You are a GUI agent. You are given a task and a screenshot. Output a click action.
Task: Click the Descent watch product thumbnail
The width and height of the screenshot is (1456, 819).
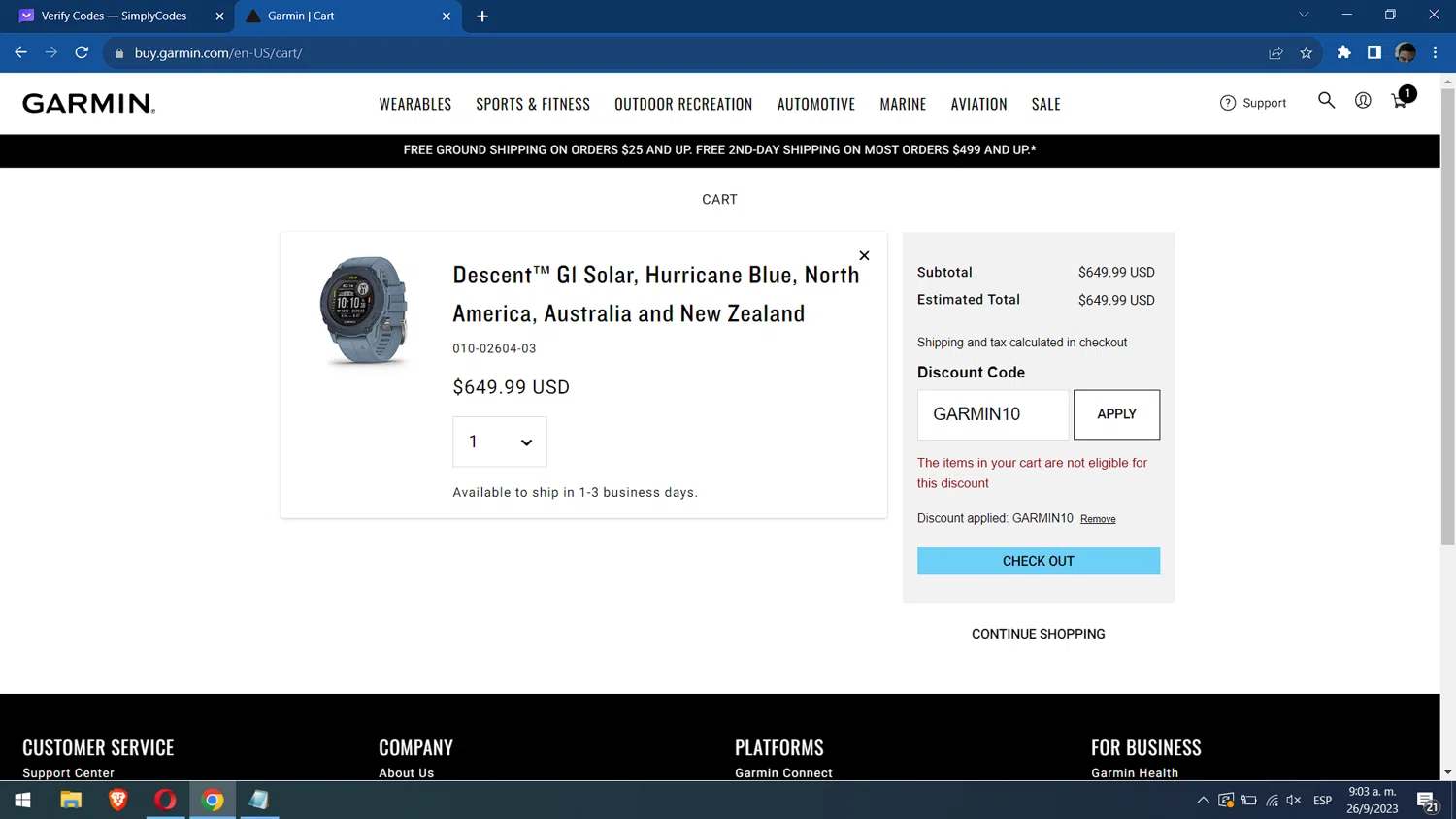[364, 311]
